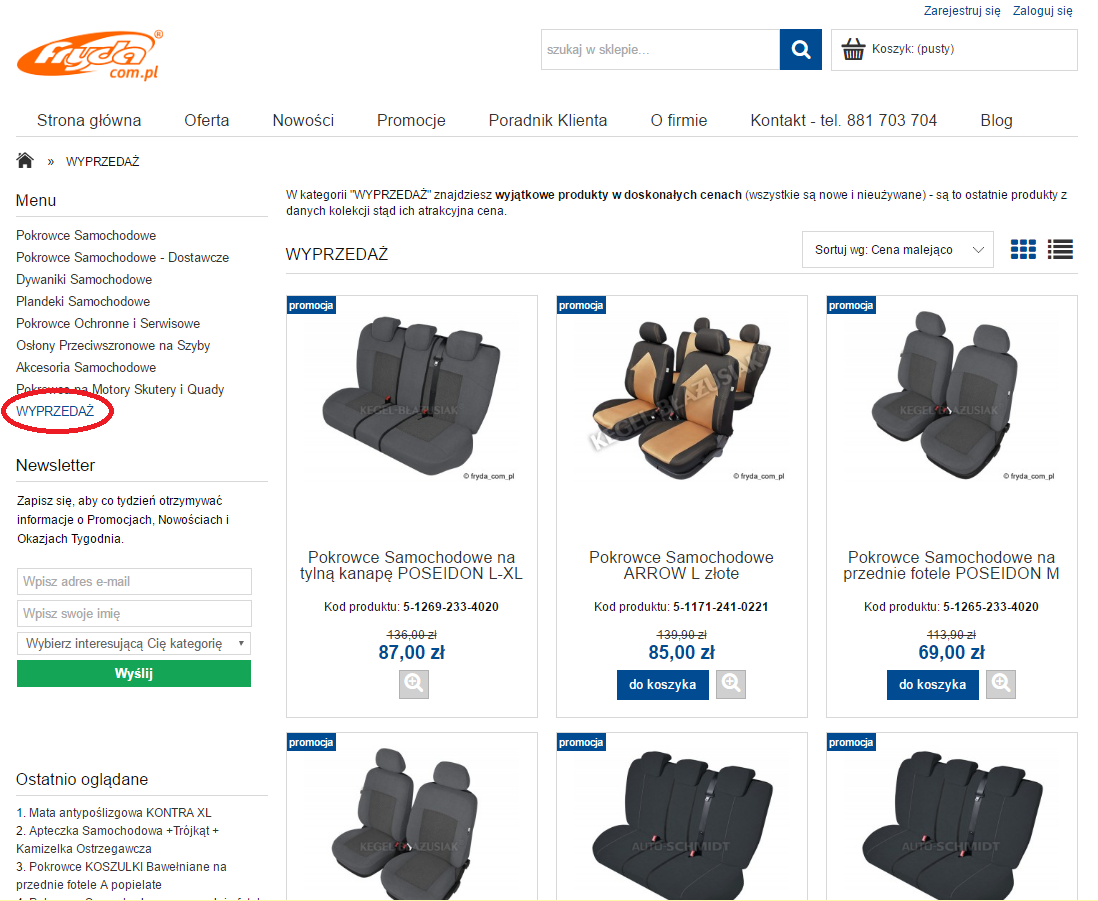Open Dywaniki Samochodowe category
This screenshot has height=901, width=1098.
click(84, 279)
